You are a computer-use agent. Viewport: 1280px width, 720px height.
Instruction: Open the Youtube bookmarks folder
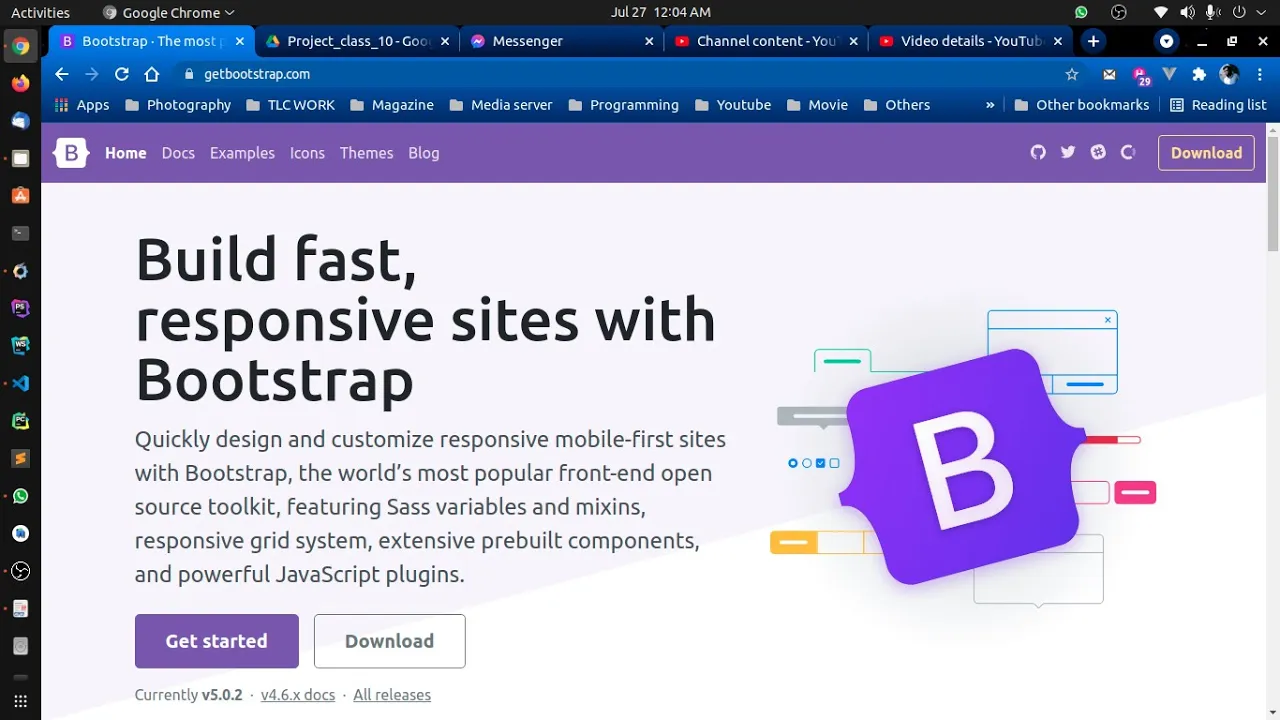click(x=733, y=105)
